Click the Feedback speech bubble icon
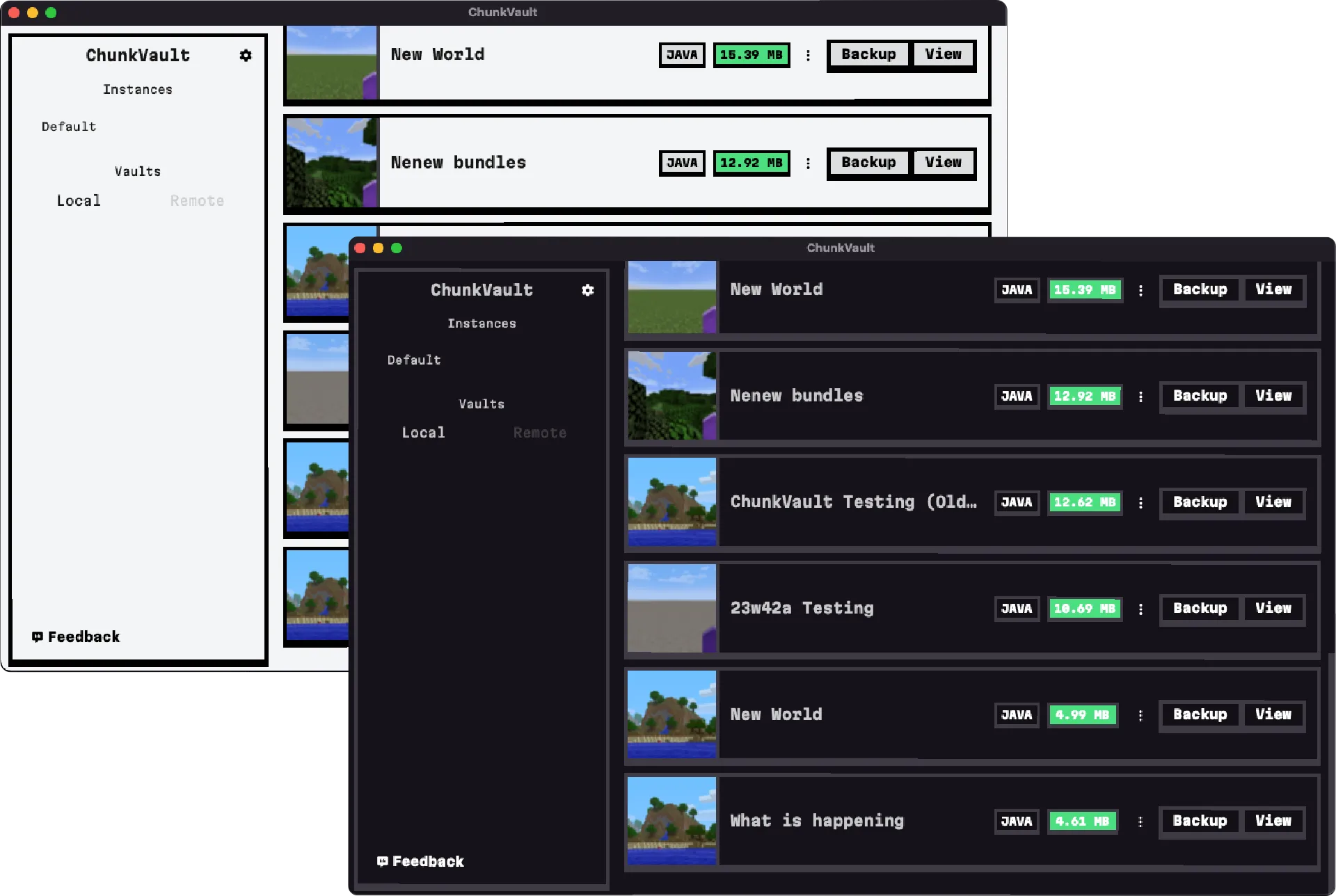The width and height of the screenshot is (1336, 896). [x=382, y=861]
